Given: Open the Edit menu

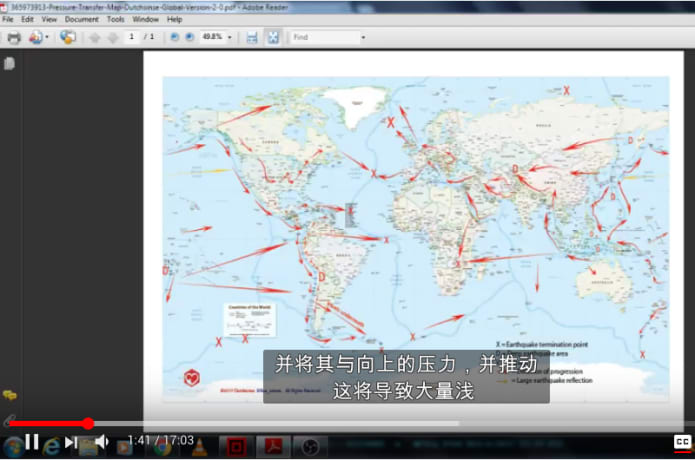Looking at the screenshot, I should (x=27, y=19).
